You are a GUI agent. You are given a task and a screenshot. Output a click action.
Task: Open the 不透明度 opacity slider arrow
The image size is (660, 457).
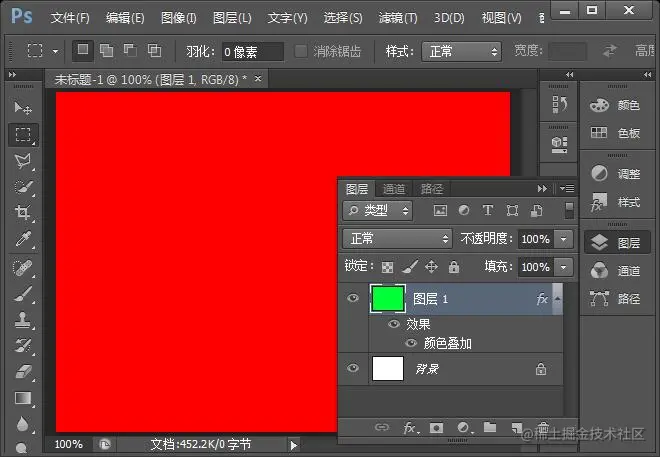pyautogui.click(x=564, y=239)
